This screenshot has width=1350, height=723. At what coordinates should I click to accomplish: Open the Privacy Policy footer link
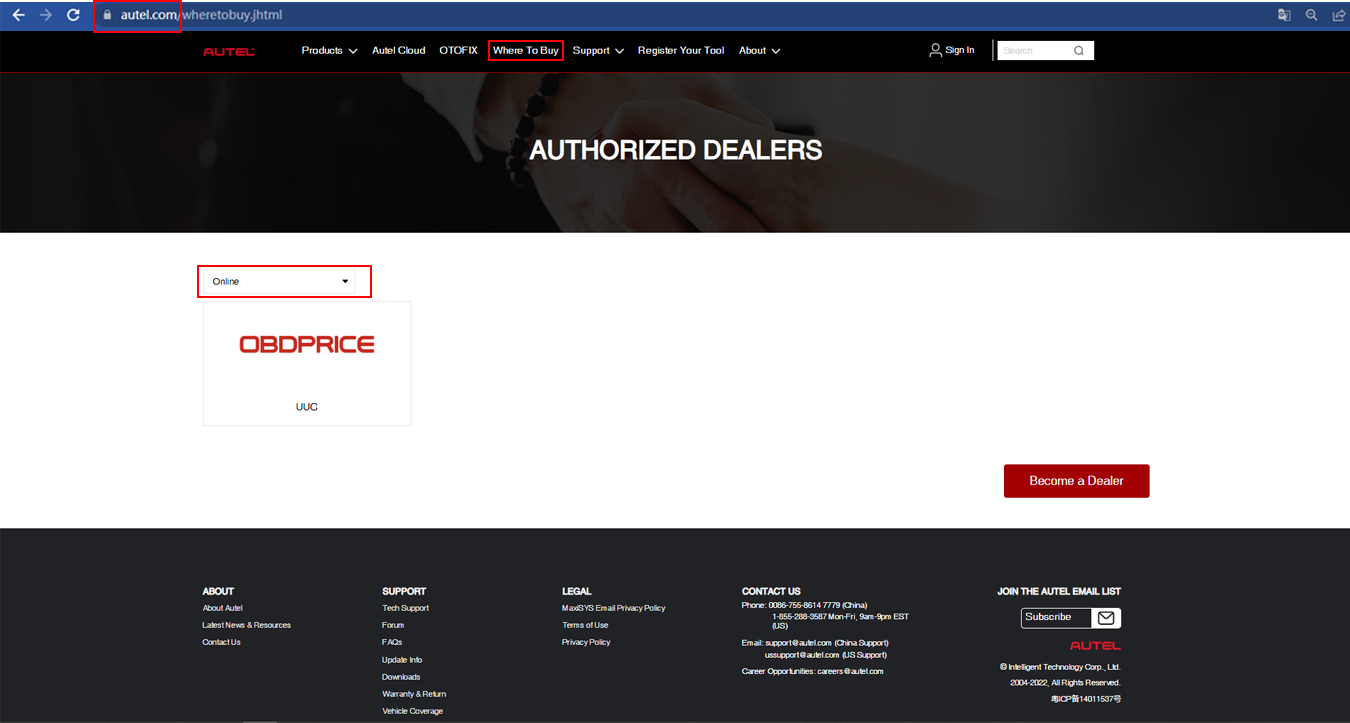pyautogui.click(x=586, y=642)
